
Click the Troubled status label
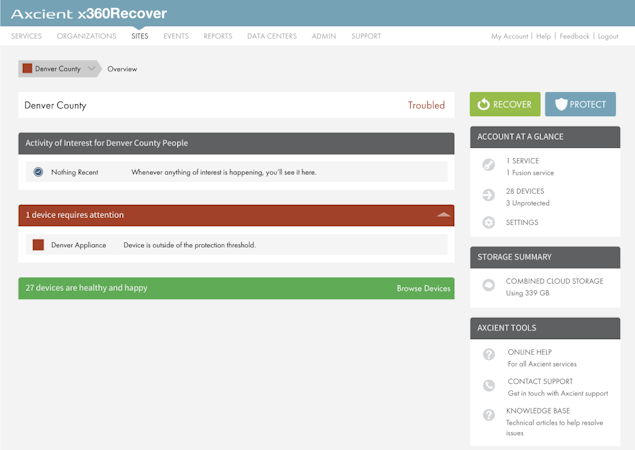click(x=426, y=105)
